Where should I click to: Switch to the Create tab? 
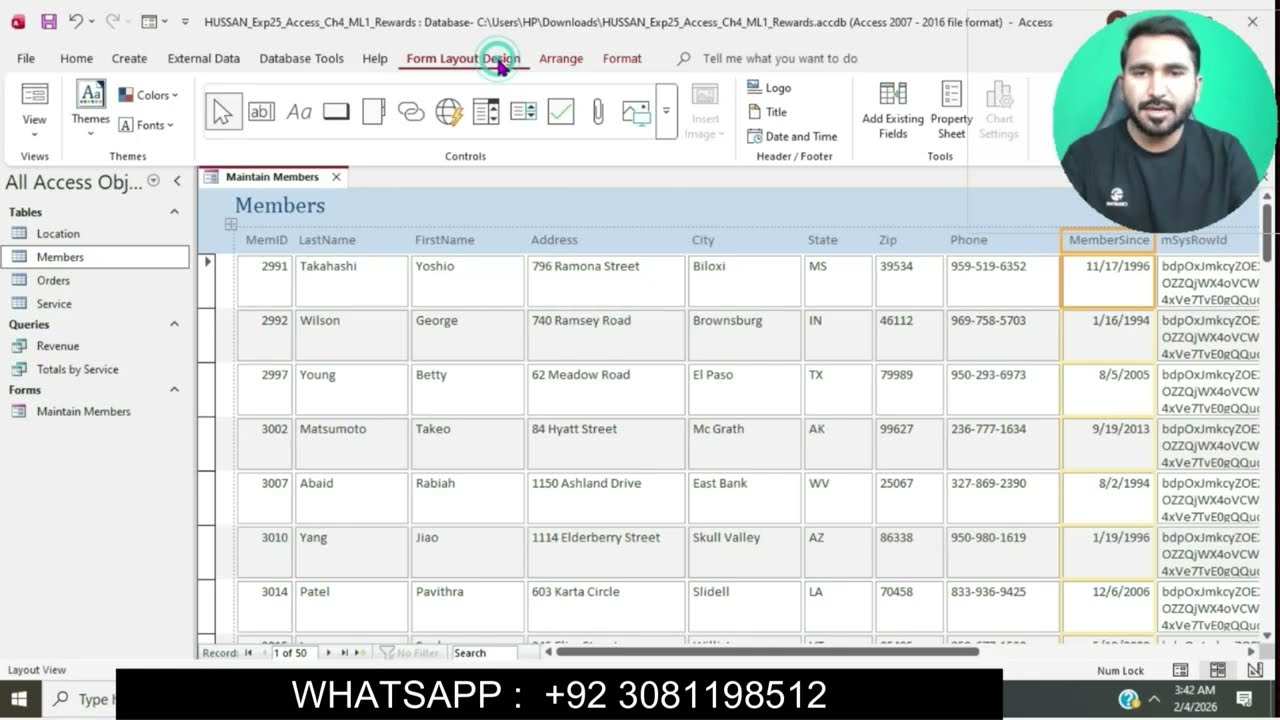[x=129, y=58]
